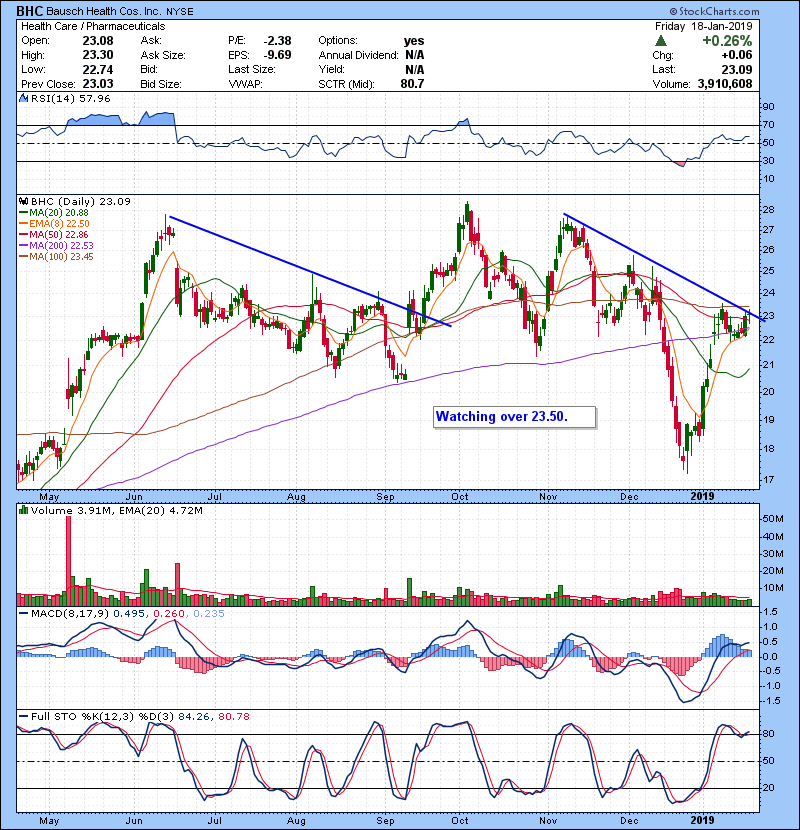Viewport: 800px width, 830px height.
Task: Click the volume bars icon beside Volume 3.91M
Action: click(23, 510)
